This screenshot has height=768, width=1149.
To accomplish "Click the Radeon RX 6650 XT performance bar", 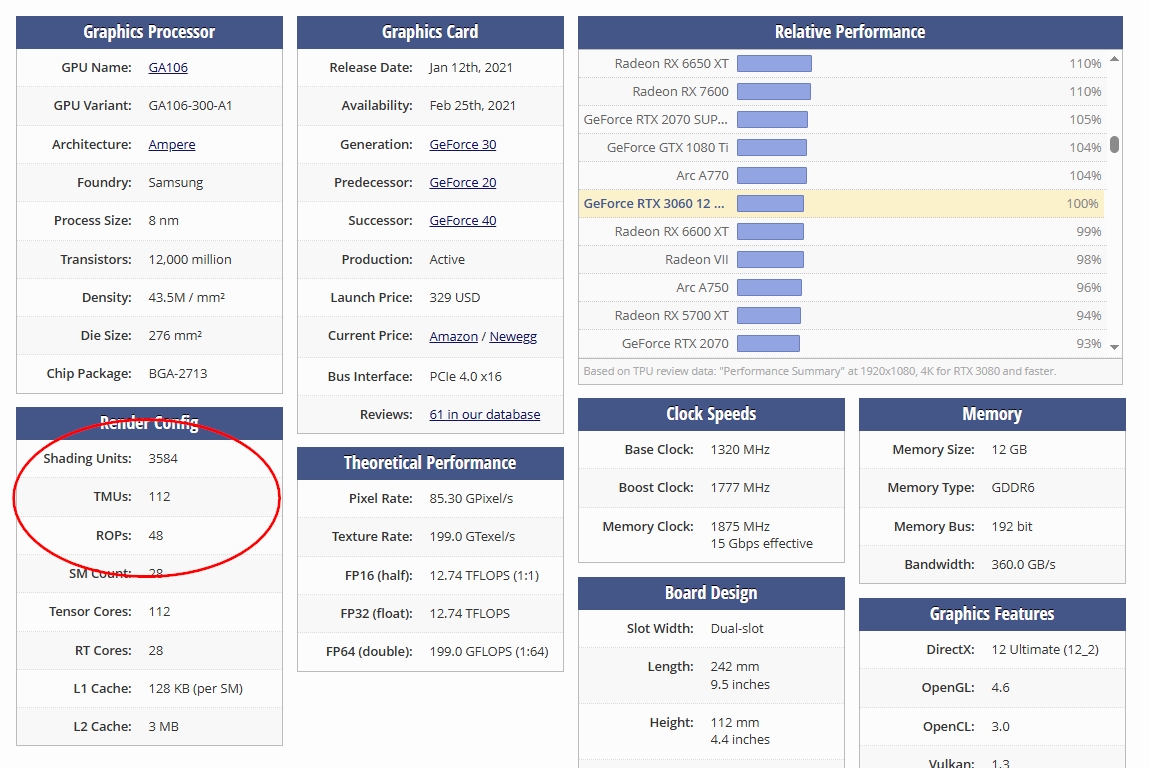I will point(775,64).
